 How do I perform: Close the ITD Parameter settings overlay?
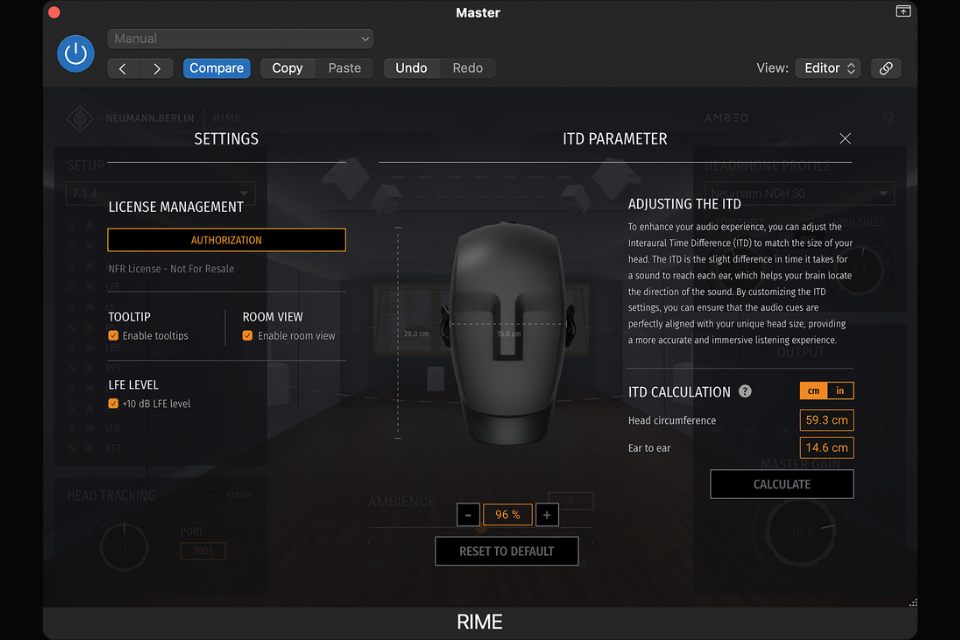[845, 138]
